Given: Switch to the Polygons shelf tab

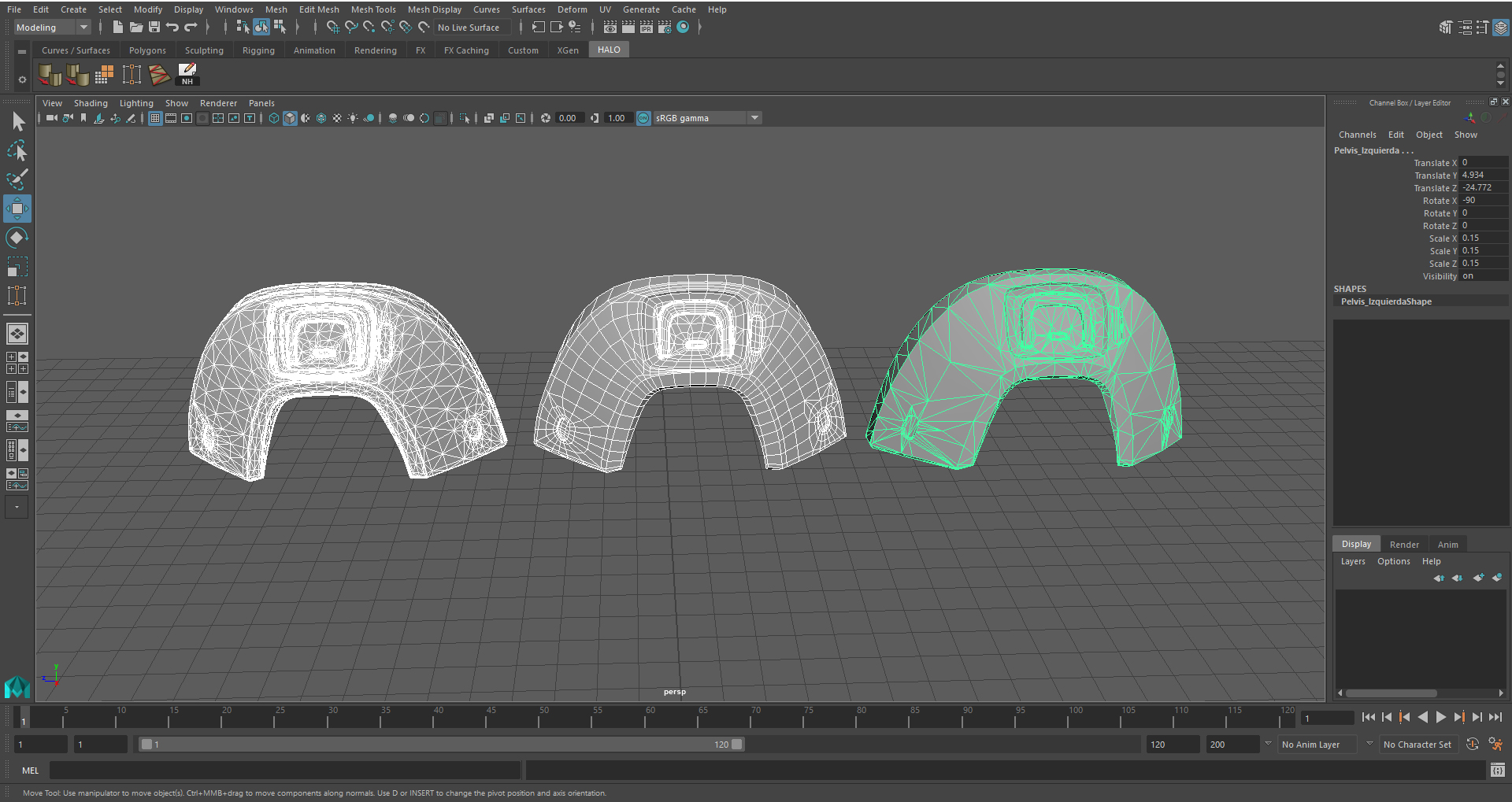Looking at the screenshot, I should pyautogui.click(x=147, y=50).
